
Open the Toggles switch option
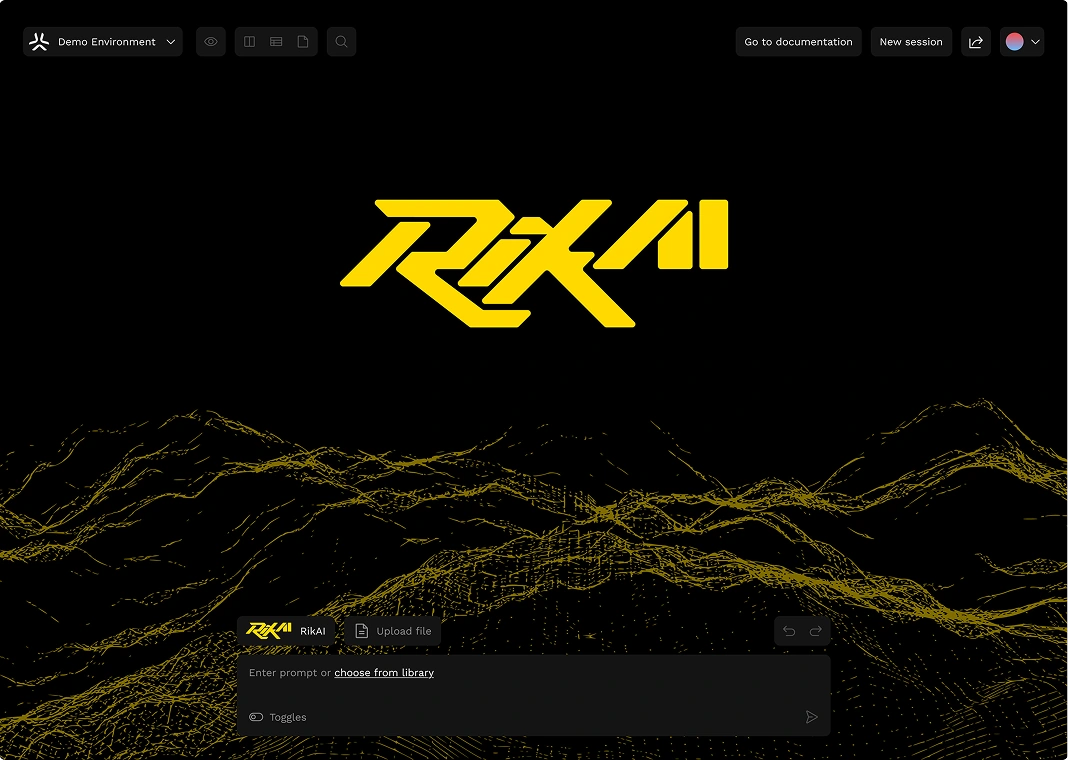pos(278,717)
